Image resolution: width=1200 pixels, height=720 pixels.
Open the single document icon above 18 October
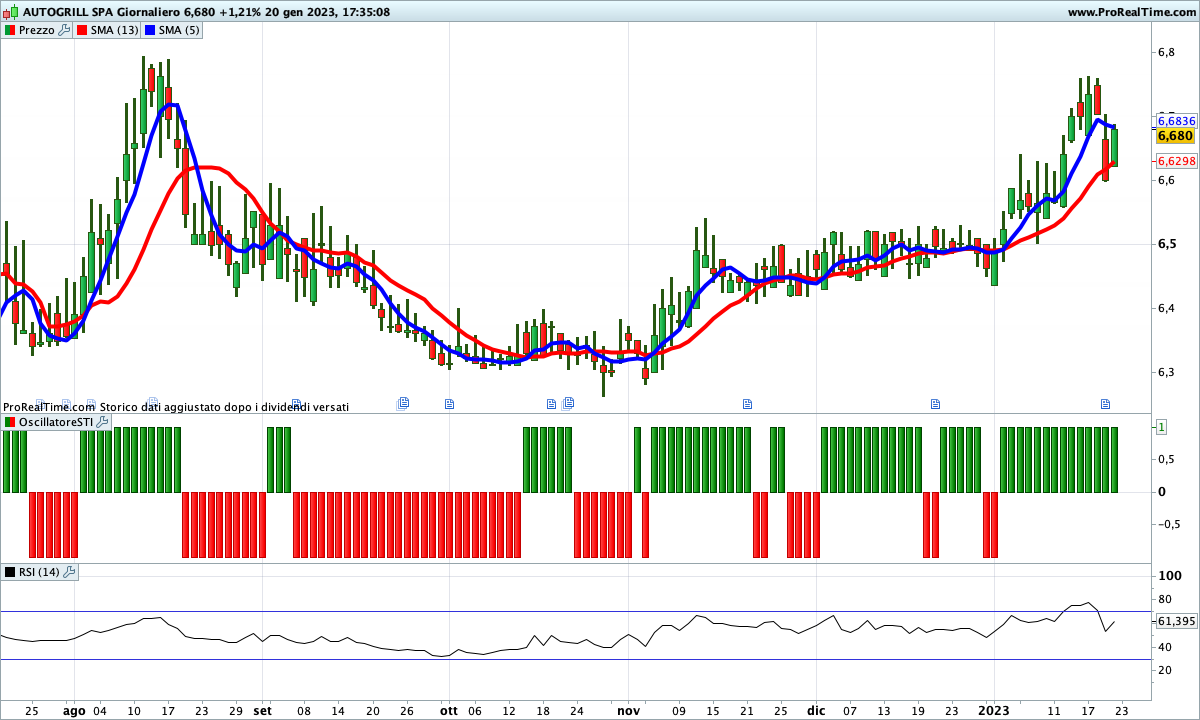tap(551, 404)
